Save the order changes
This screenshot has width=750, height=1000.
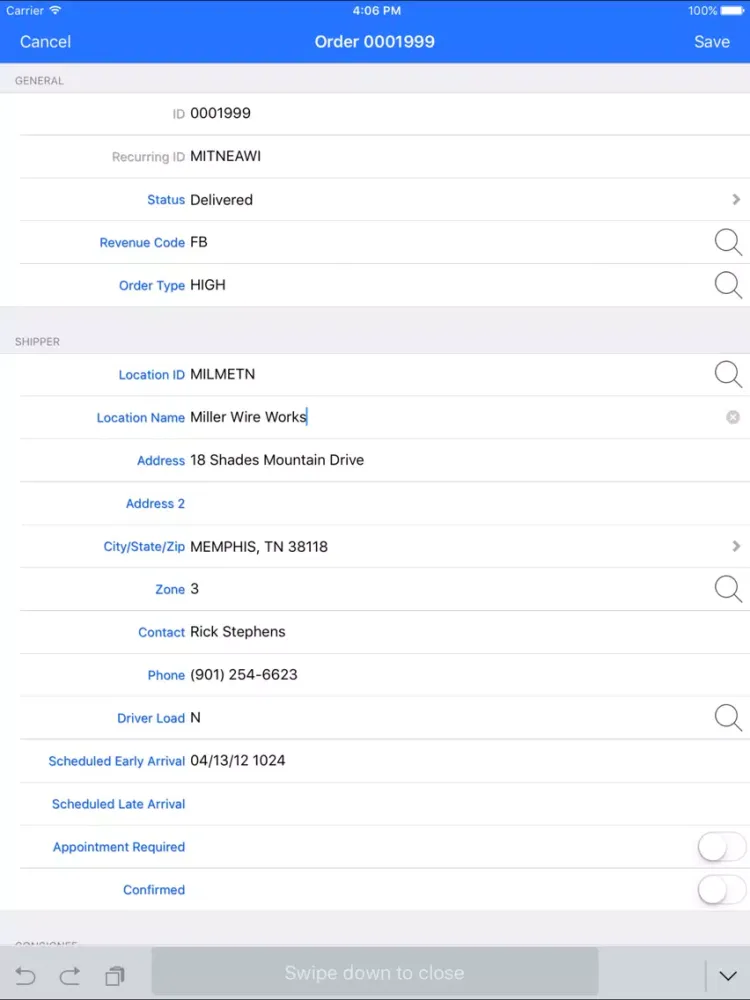712,41
